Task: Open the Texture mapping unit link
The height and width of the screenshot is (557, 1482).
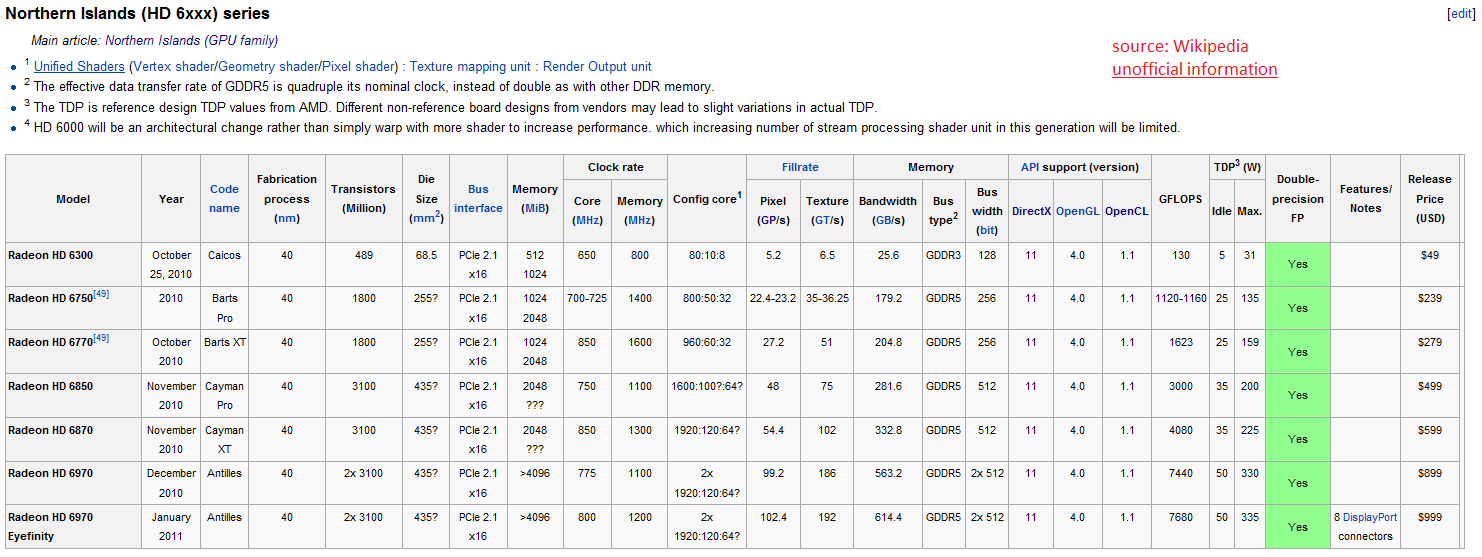Action: coord(470,67)
